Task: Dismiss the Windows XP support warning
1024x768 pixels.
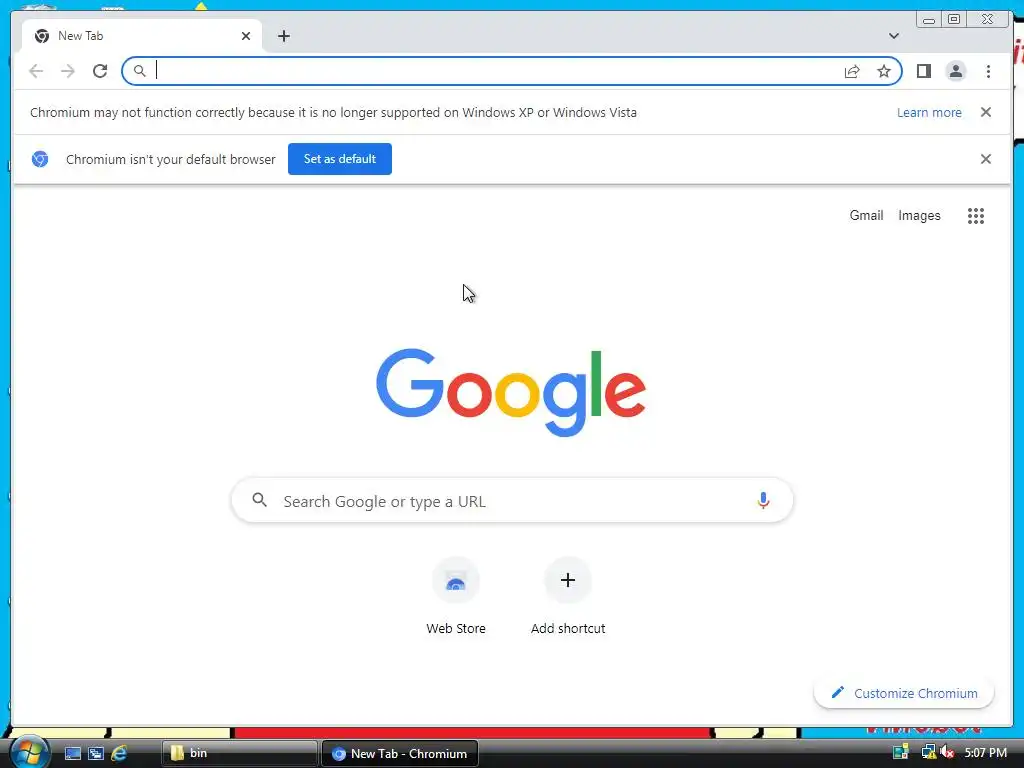Action: pos(985,112)
